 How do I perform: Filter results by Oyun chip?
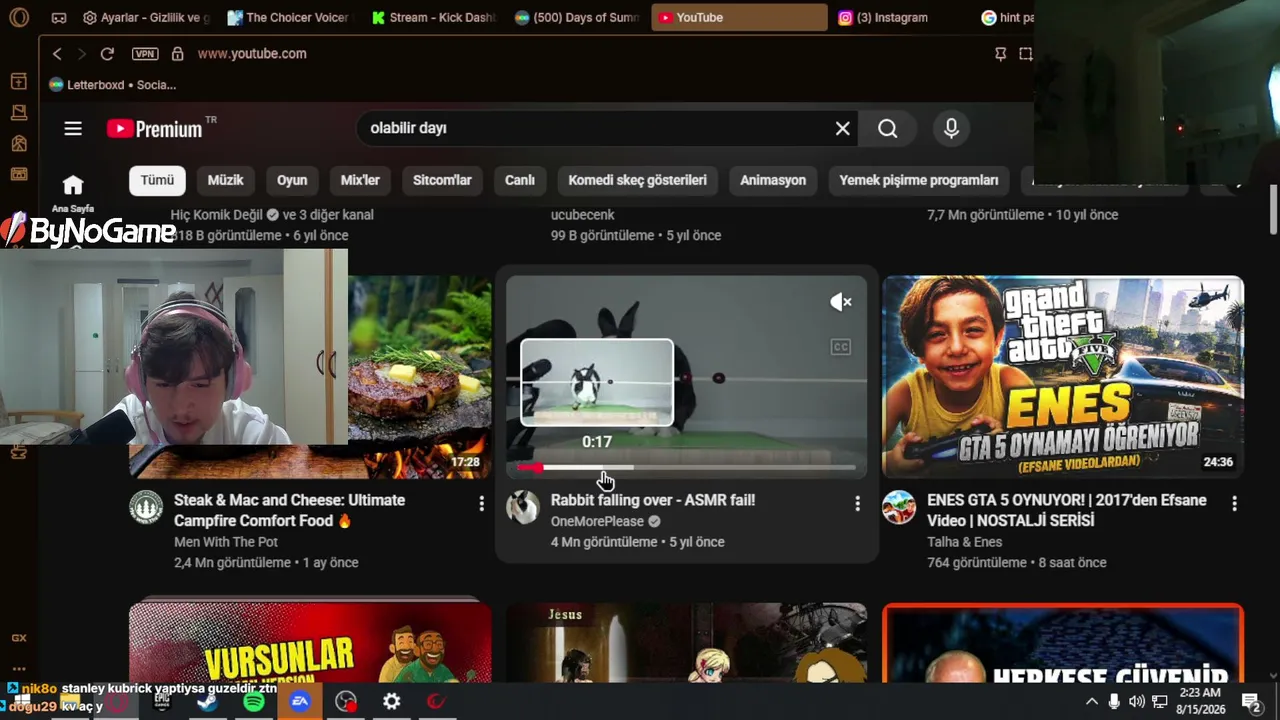point(292,180)
